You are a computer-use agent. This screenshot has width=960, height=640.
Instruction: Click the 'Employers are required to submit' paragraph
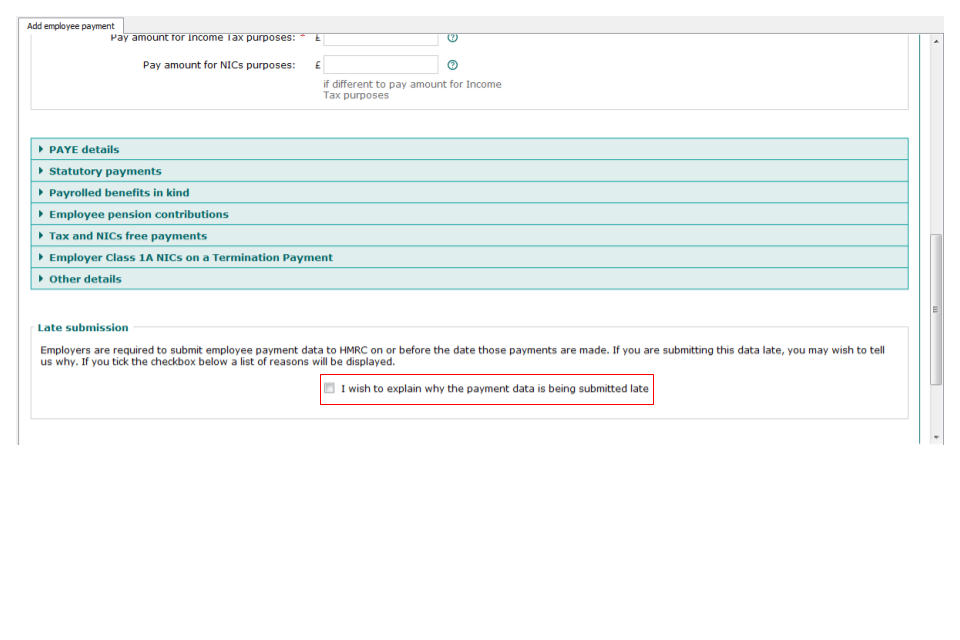(x=462, y=356)
